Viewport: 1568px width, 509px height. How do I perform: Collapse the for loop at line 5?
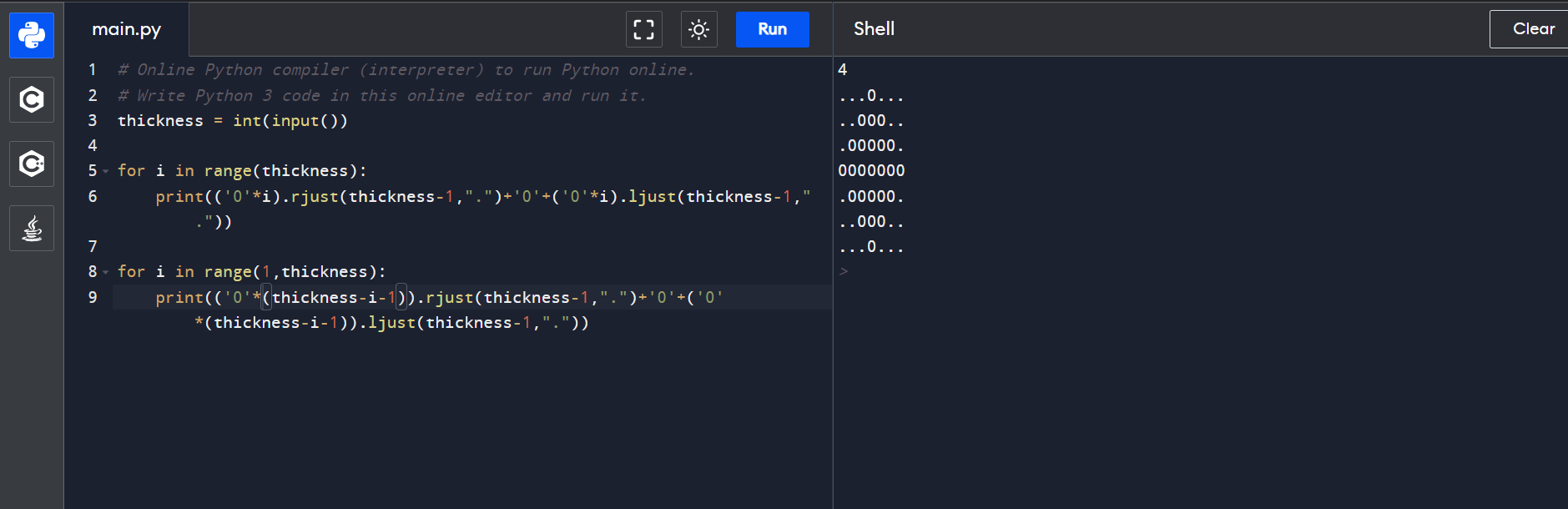point(106,171)
